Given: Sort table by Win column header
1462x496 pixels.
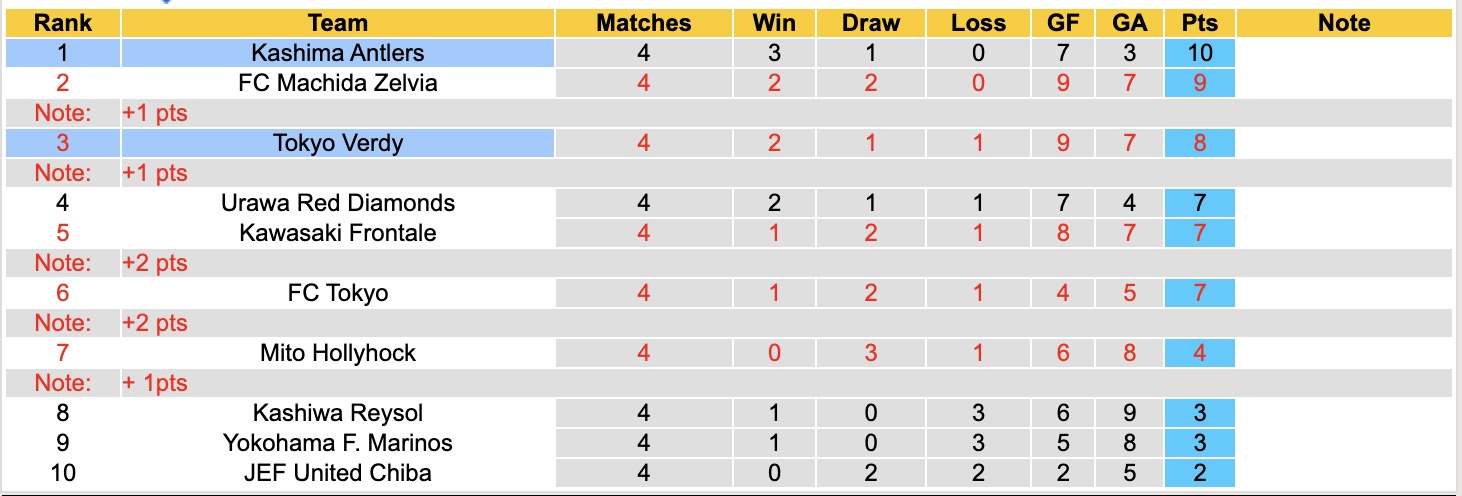Looking at the screenshot, I should [774, 23].
